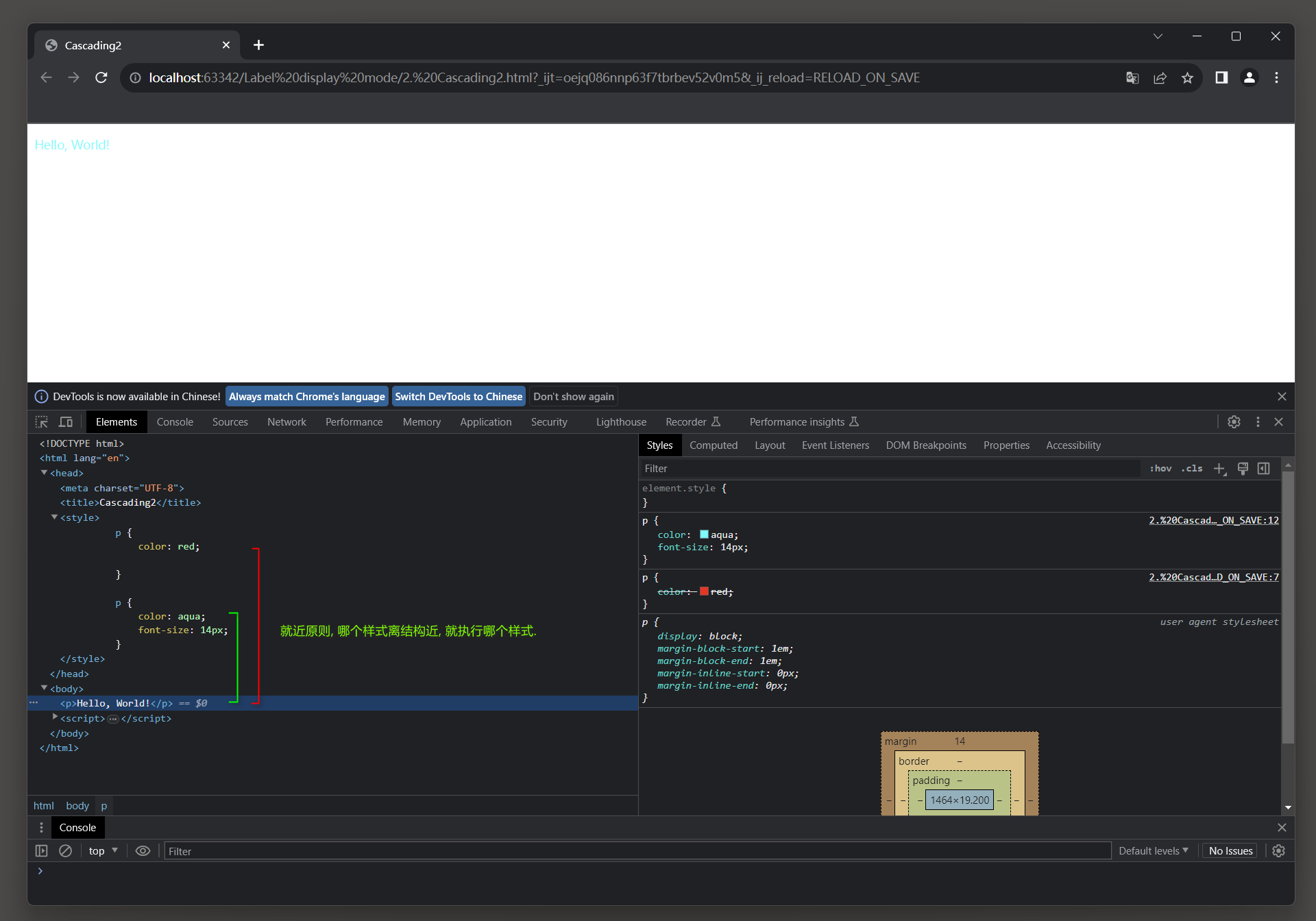The height and width of the screenshot is (921, 1316).
Task: Click the console Filter input field
Action: [637, 851]
